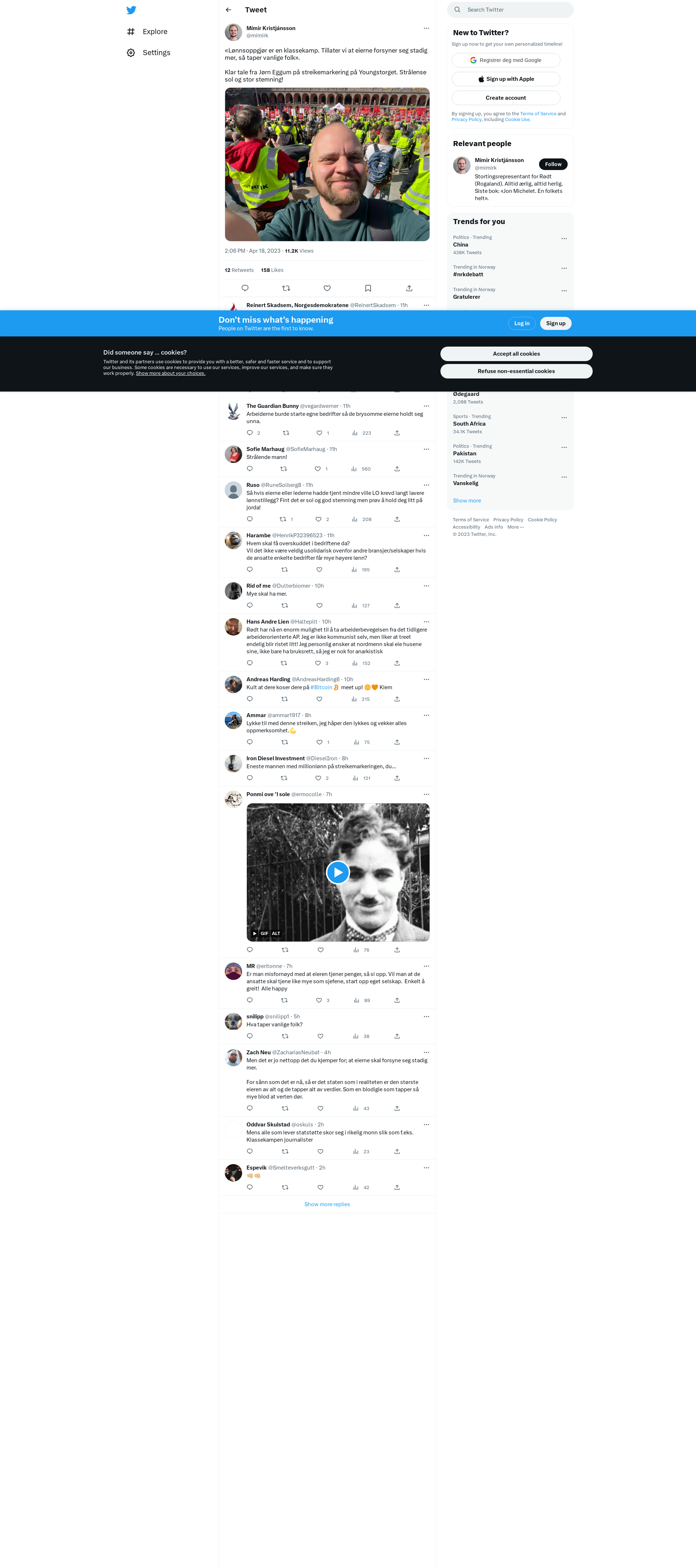Retweet the main tweet by Mímir

[286, 288]
